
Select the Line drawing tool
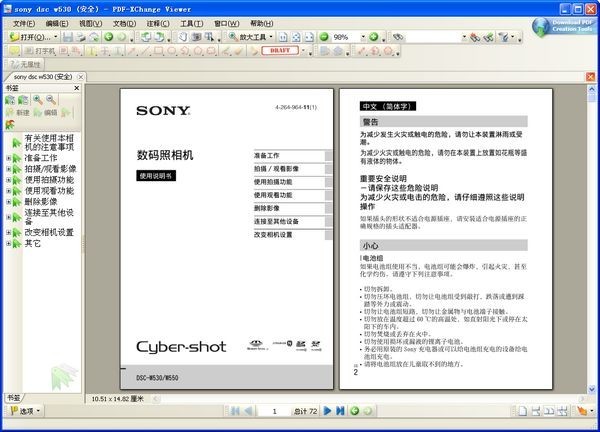click(145, 51)
